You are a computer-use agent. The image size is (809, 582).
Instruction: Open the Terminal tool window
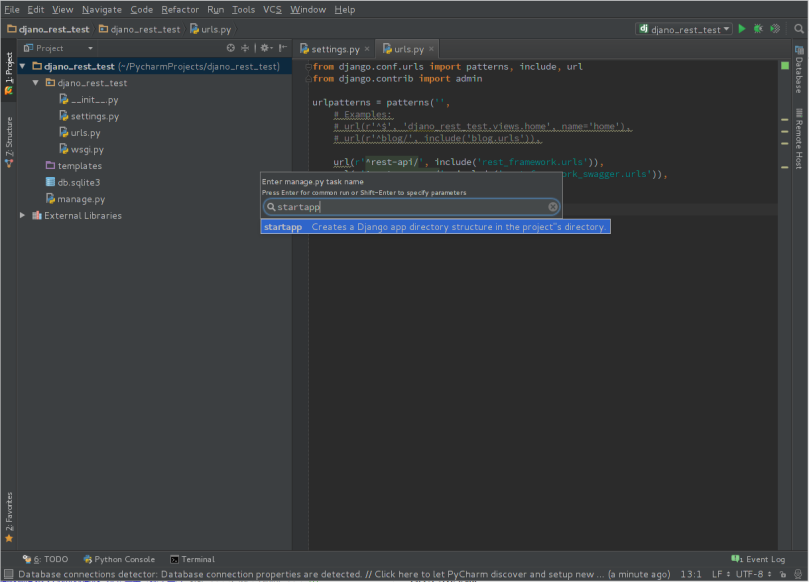pos(192,559)
